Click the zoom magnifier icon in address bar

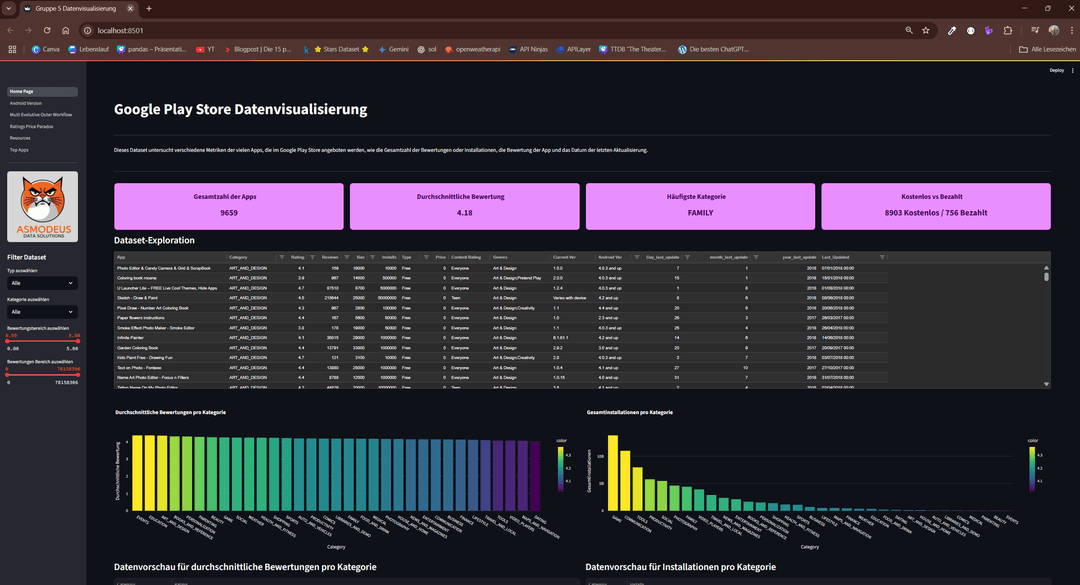(x=908, y=31)
